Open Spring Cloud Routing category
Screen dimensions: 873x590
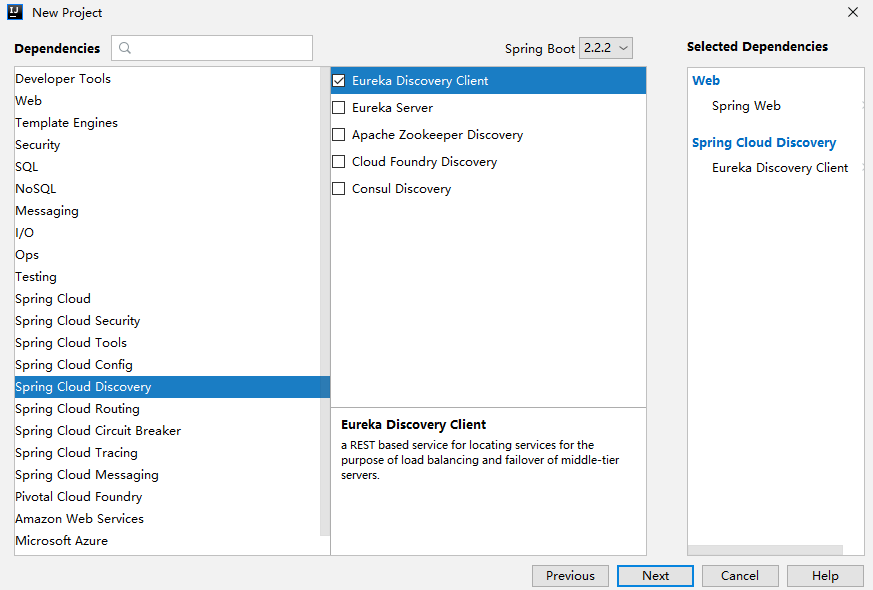pos(168,409)
